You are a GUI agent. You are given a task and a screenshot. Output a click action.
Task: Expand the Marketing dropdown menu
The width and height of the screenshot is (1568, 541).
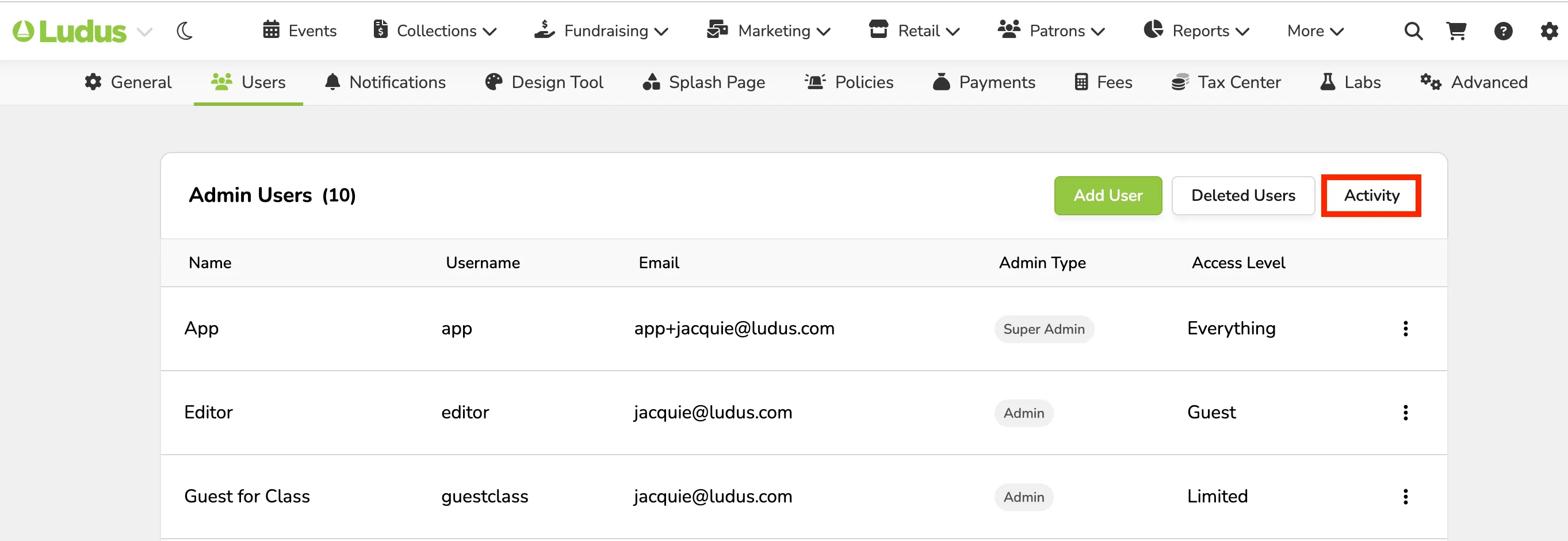click(x=769, y=31)
